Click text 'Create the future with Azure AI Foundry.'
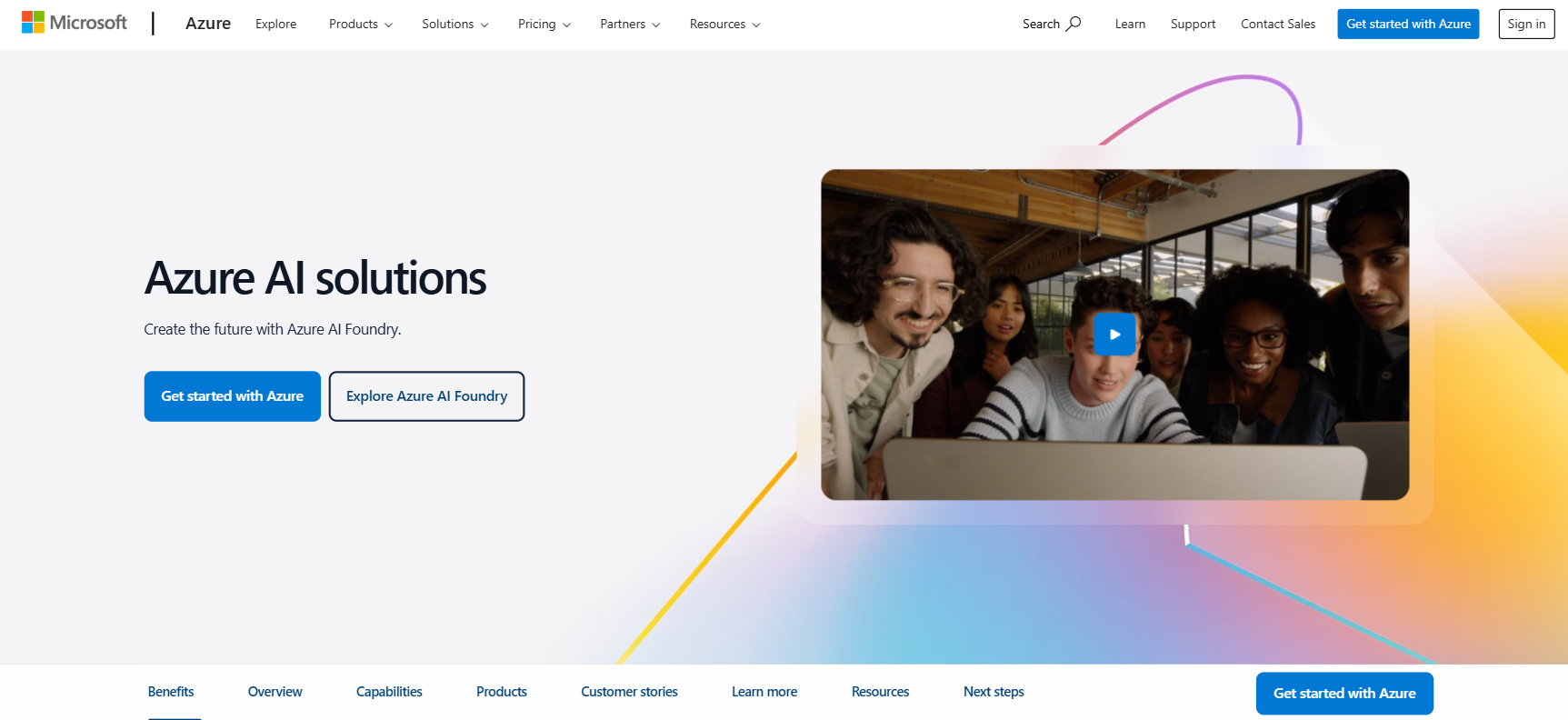This screenshot has height=720, width=1568. [273, 329]
